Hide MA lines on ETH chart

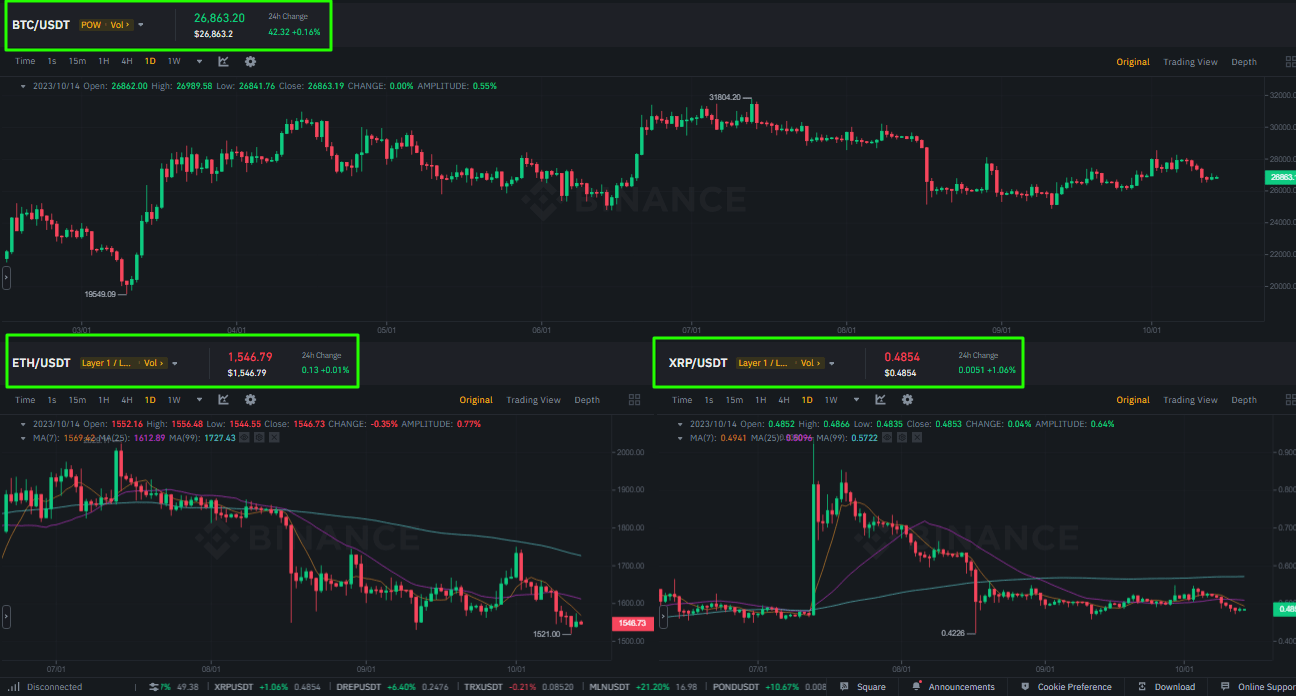coord(246,438)
